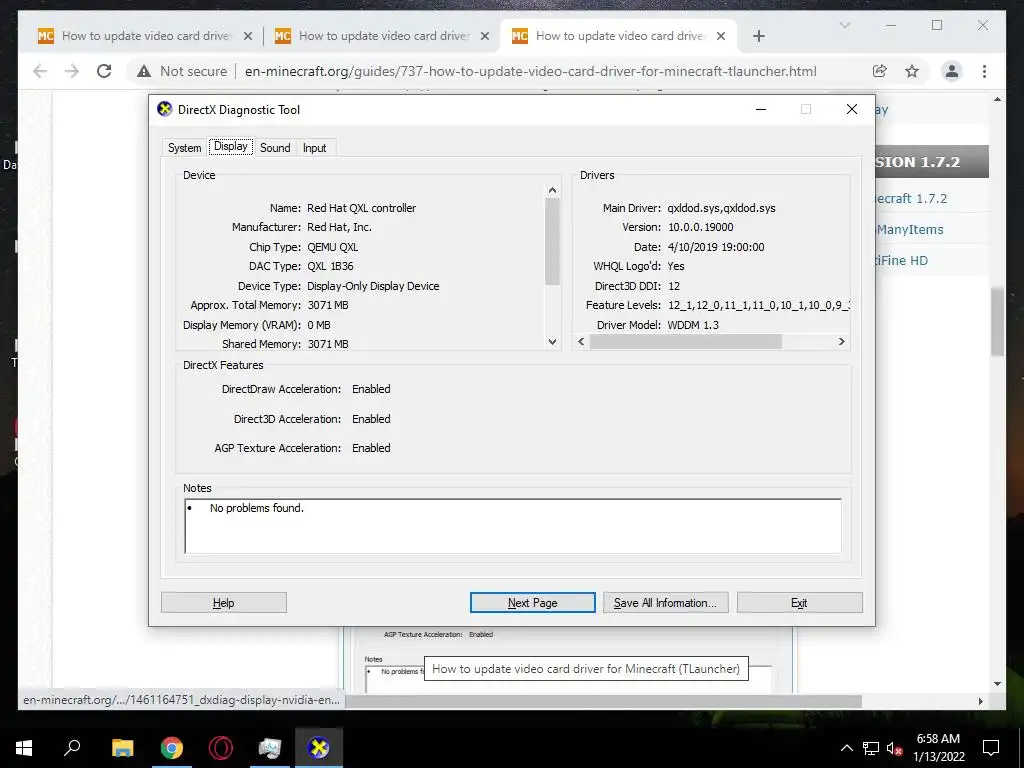Click the Chrome address bar URL

(x=530, y=71)
